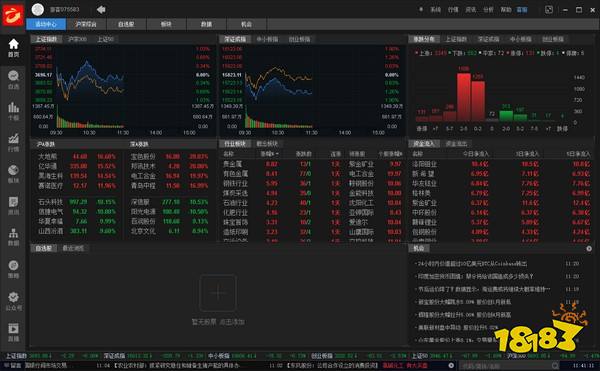
Task: Select the 创业板指 chart tab
Action: click(300, 39)
